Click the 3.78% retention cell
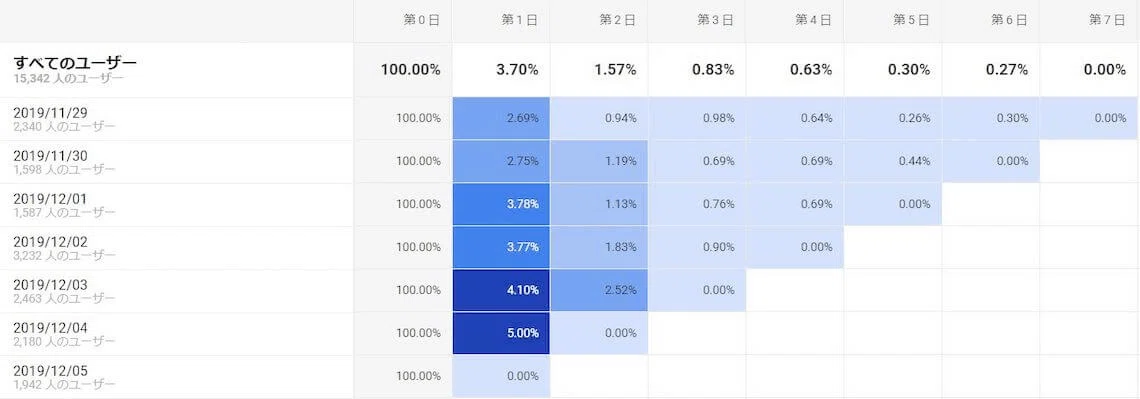This screenshot has width=1140, height=399. (501, 204)
